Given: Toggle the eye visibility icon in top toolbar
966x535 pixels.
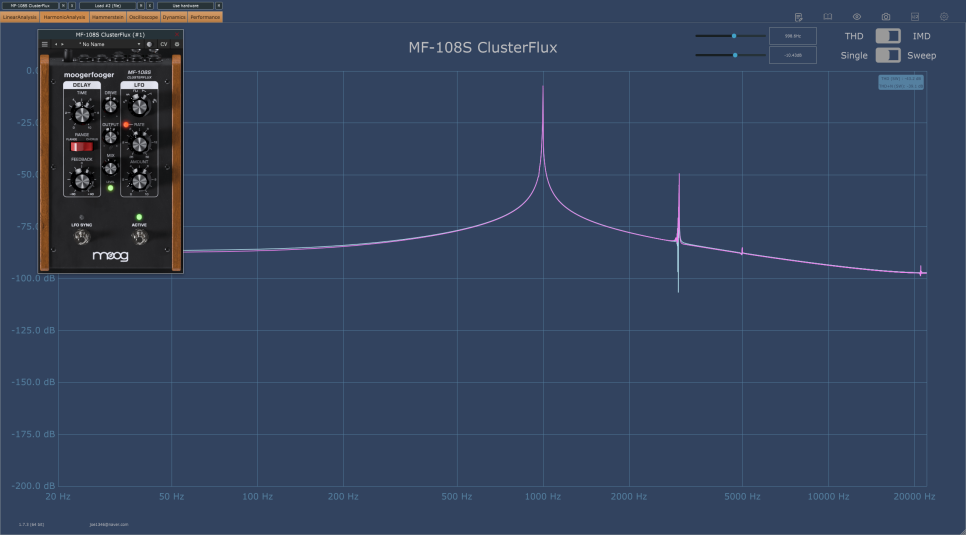Looking at the screenshot, I should coord(856,17).
